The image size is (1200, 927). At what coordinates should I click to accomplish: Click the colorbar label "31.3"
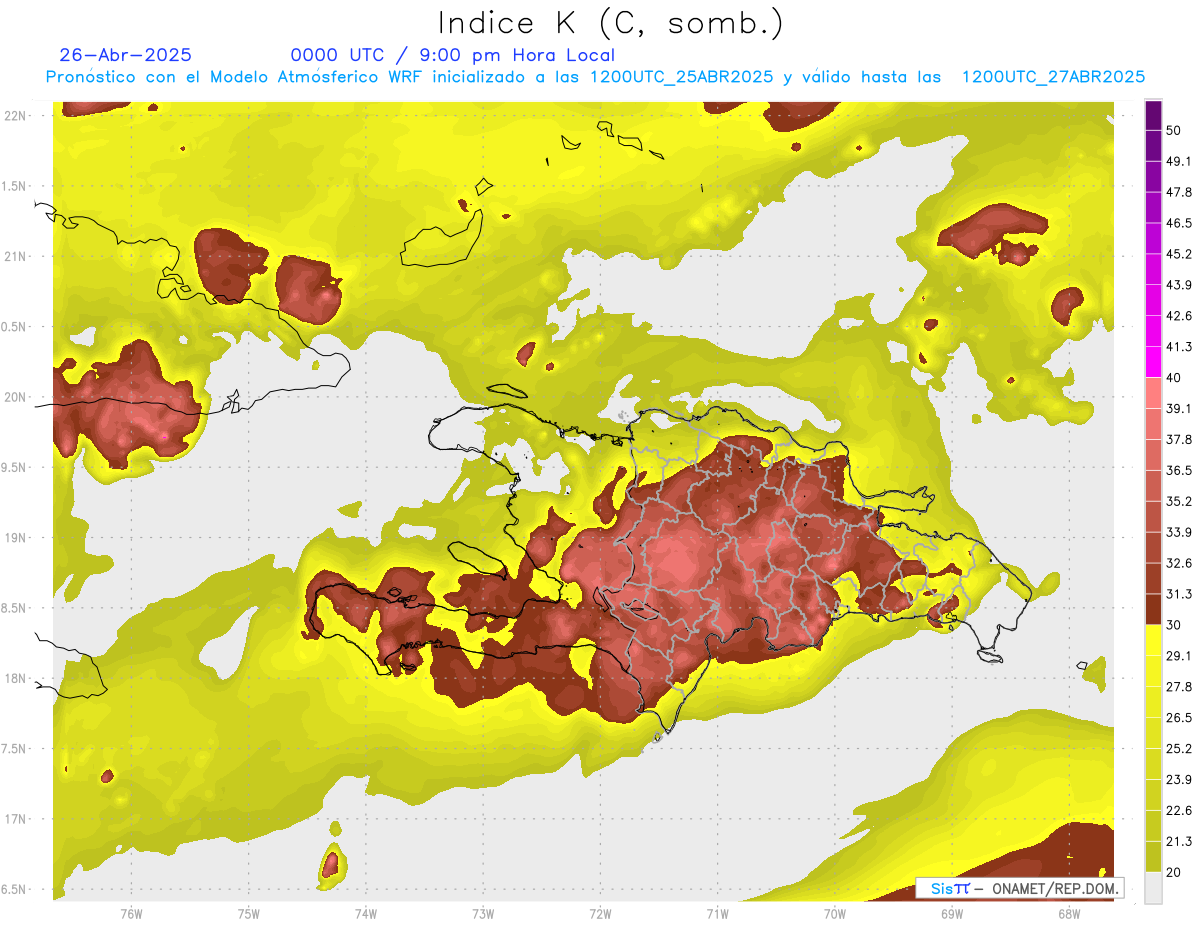1179,594
